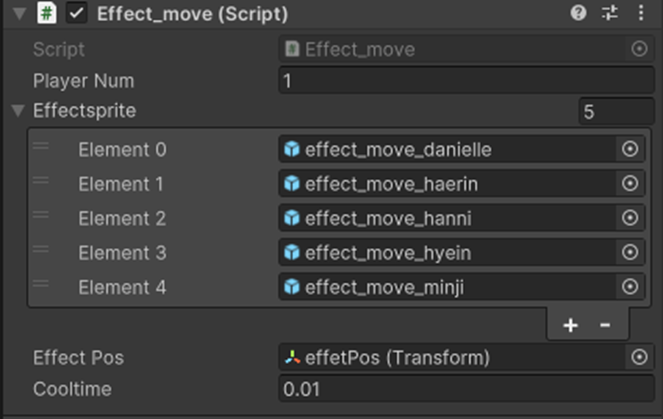This screenshot has width=663, height=419.
Task: Open the preset selector sliders icon
Action: tap(609, 13)
